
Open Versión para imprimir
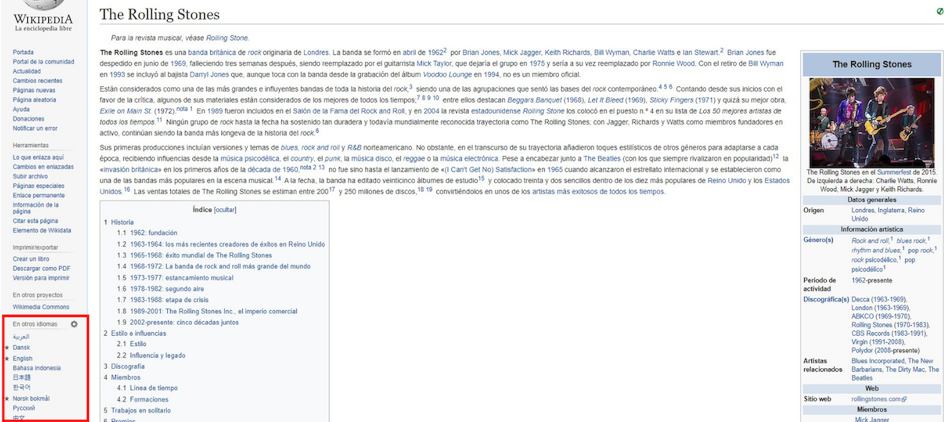point(41,278)
